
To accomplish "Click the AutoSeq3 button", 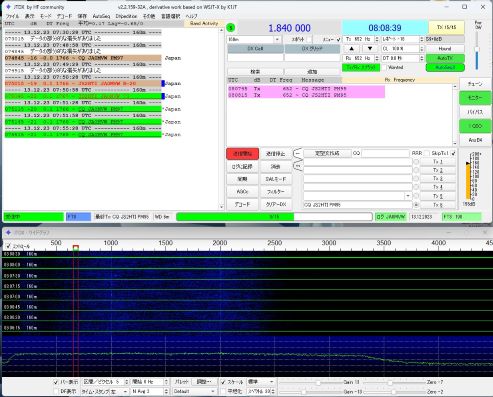I will tap(445, 67).
